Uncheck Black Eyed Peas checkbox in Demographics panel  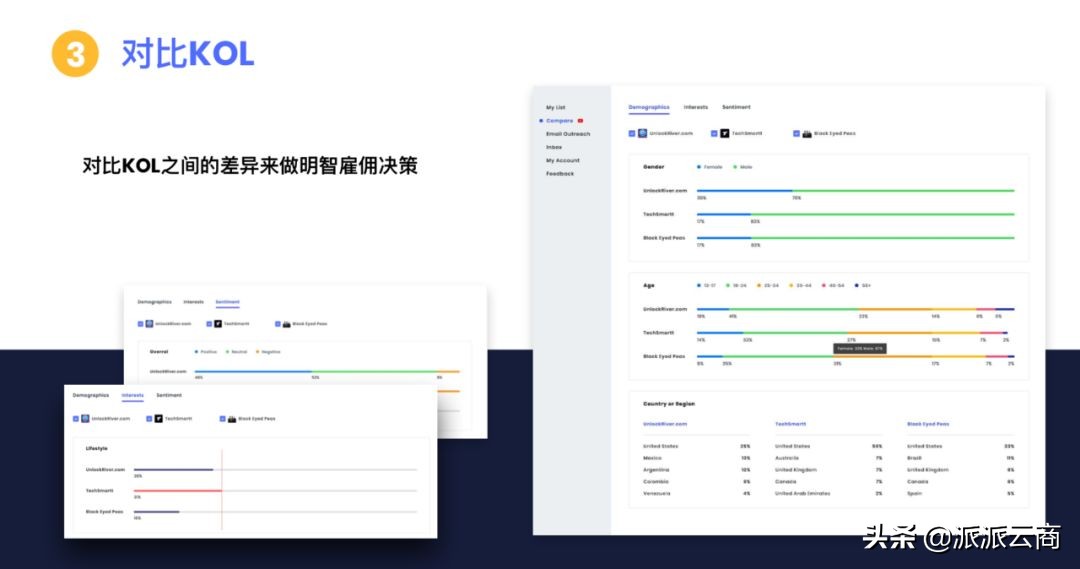796,133
